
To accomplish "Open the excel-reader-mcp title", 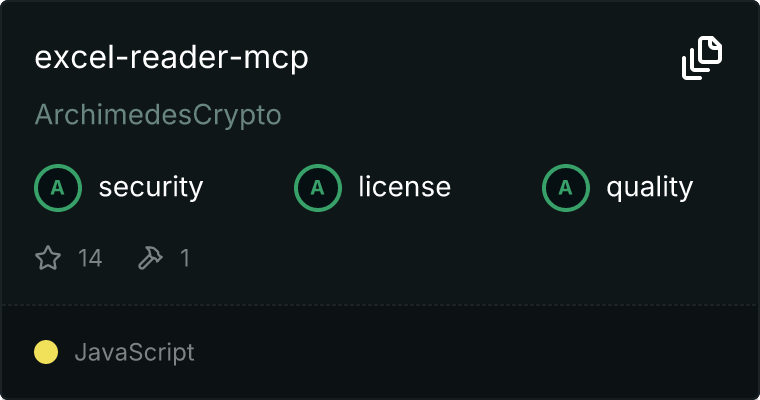I will pyautogui.click(x=172, y=58).
